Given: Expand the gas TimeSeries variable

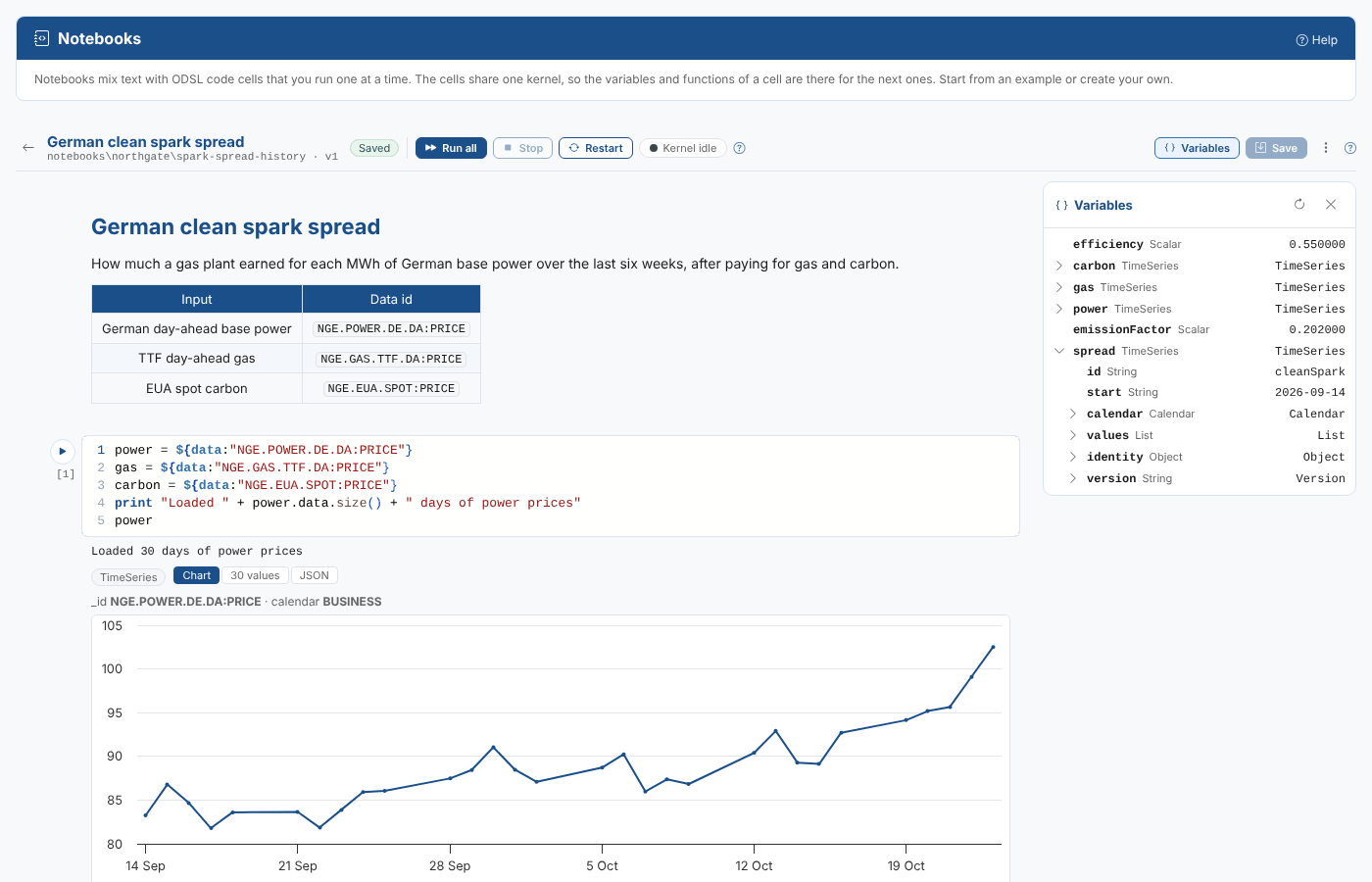Looking at the screenshot, I should point(1059,287).
